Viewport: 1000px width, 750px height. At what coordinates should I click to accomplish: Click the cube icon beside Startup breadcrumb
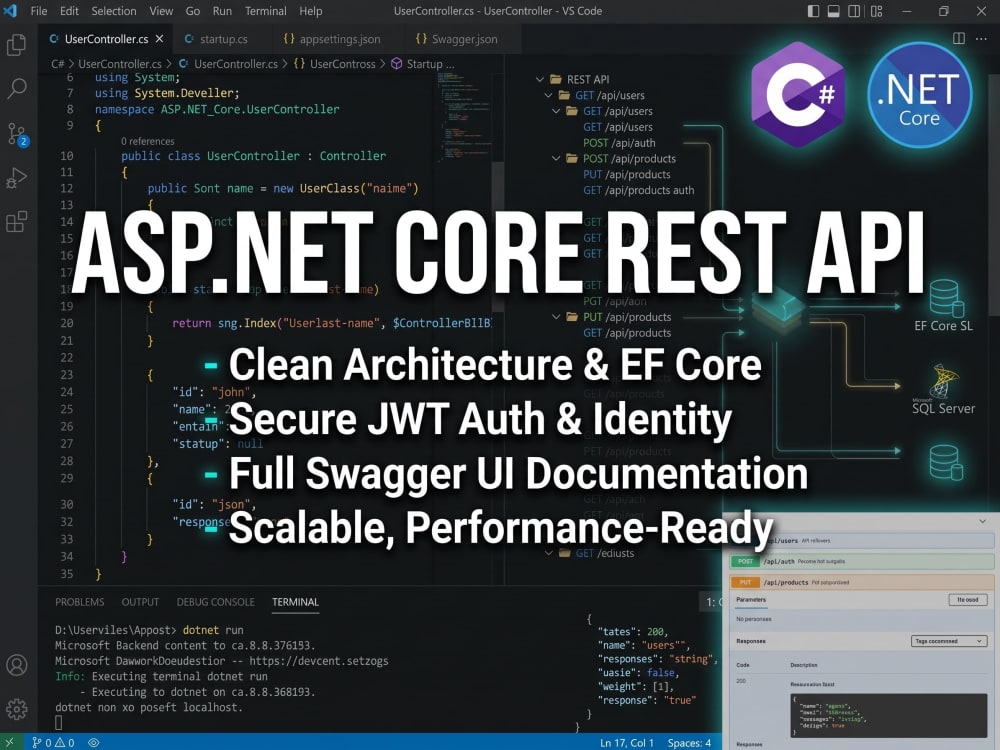tap(397, 64)
